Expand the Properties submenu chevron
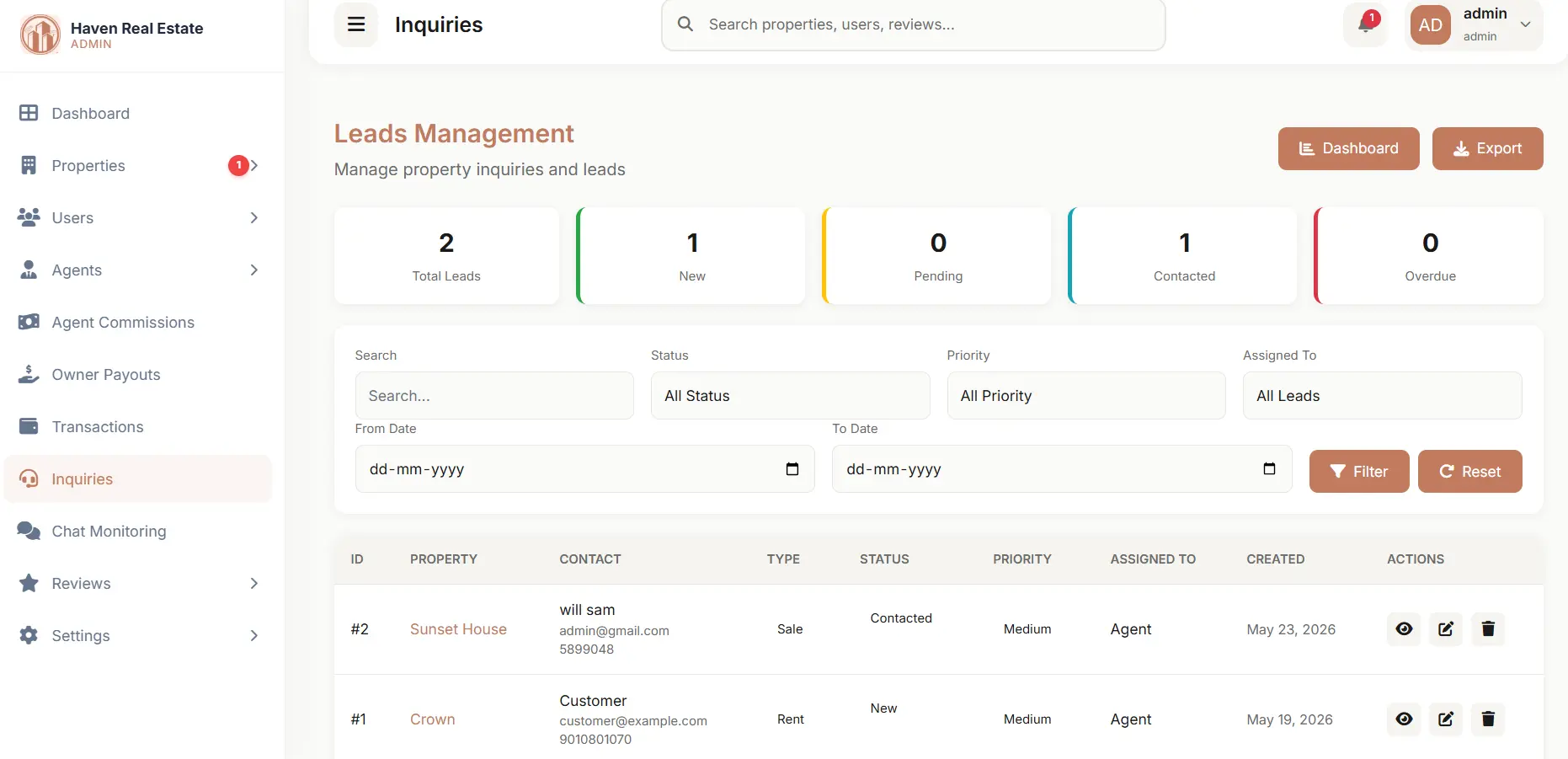The height and width of the screenshot is (759, 1568). pyautogui.click(x=254, y=165)
